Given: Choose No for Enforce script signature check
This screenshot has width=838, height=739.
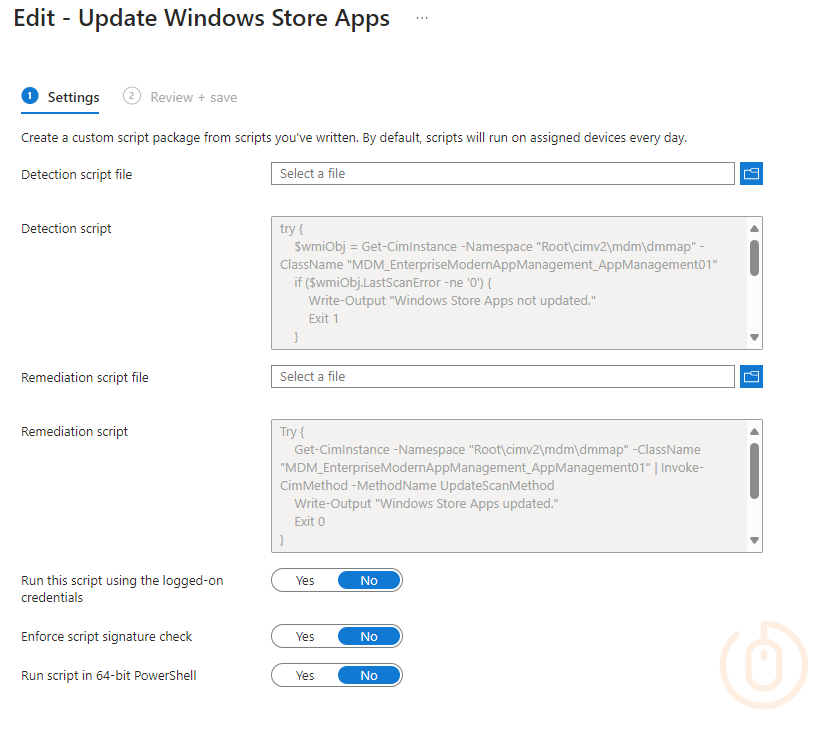Looking at the screenshot, I should 369,637.
